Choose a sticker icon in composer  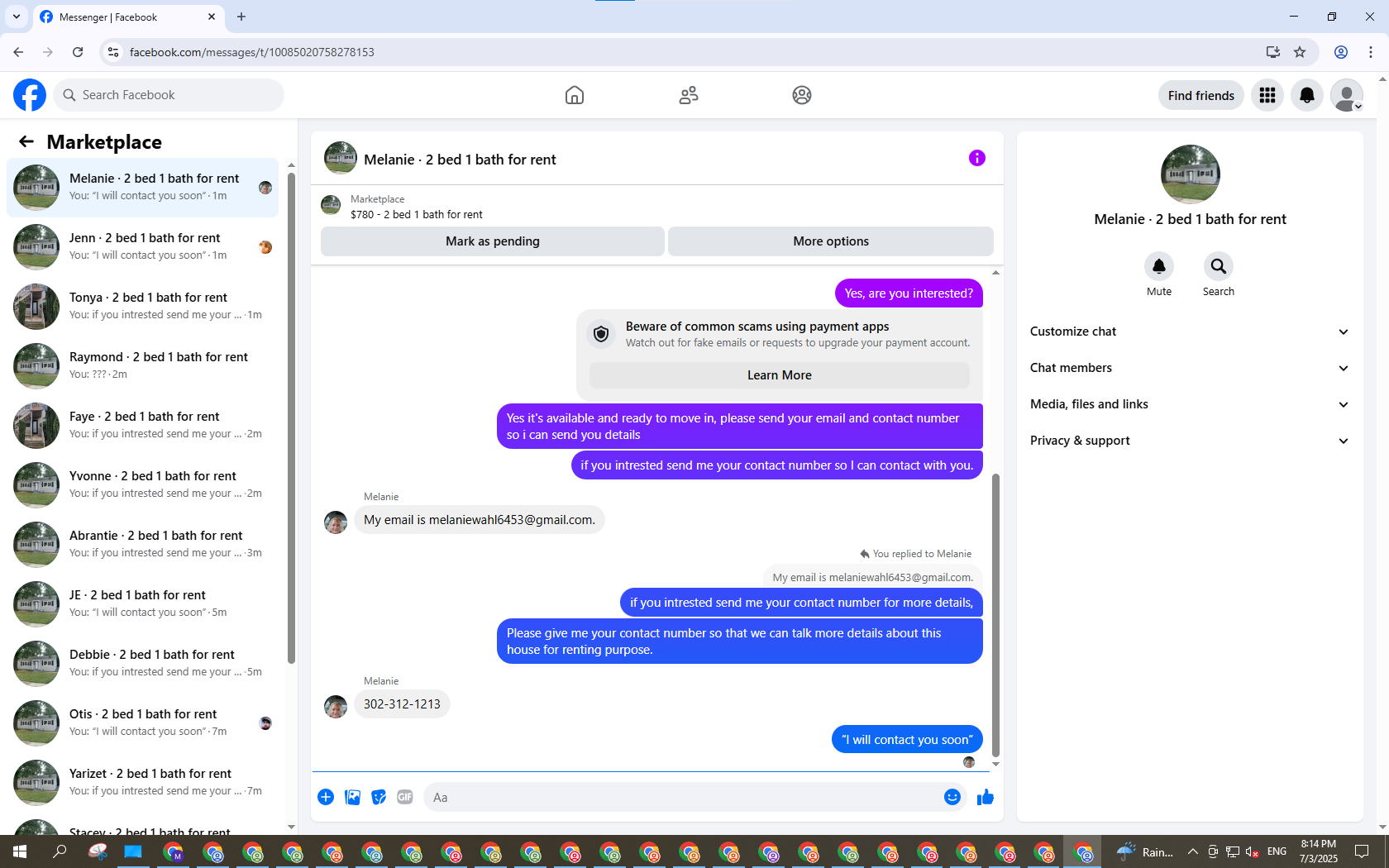point(379,797)
